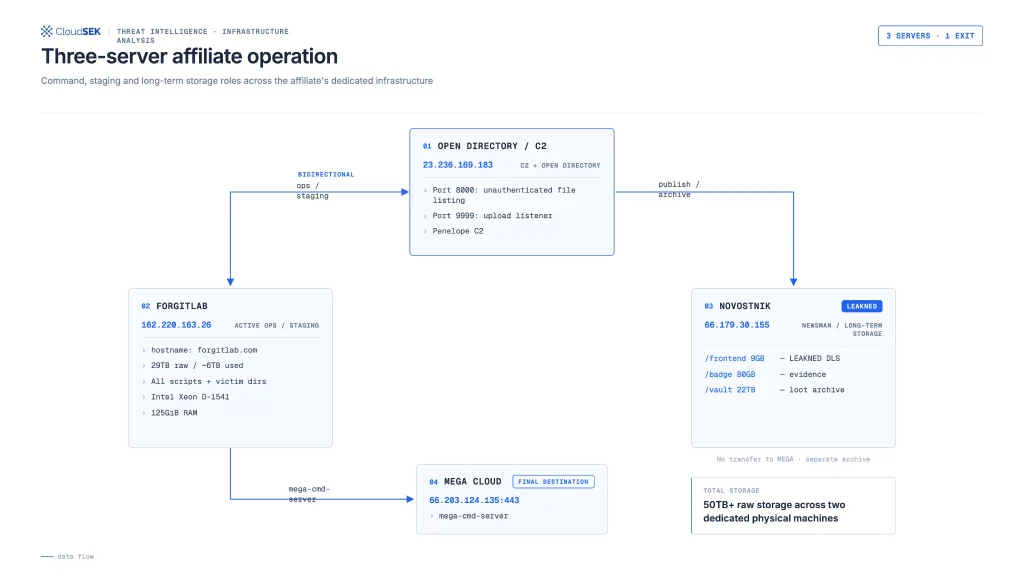Open the IP address 66.179.30.155
1024x576 pixels.
click(x=737, y=325)
